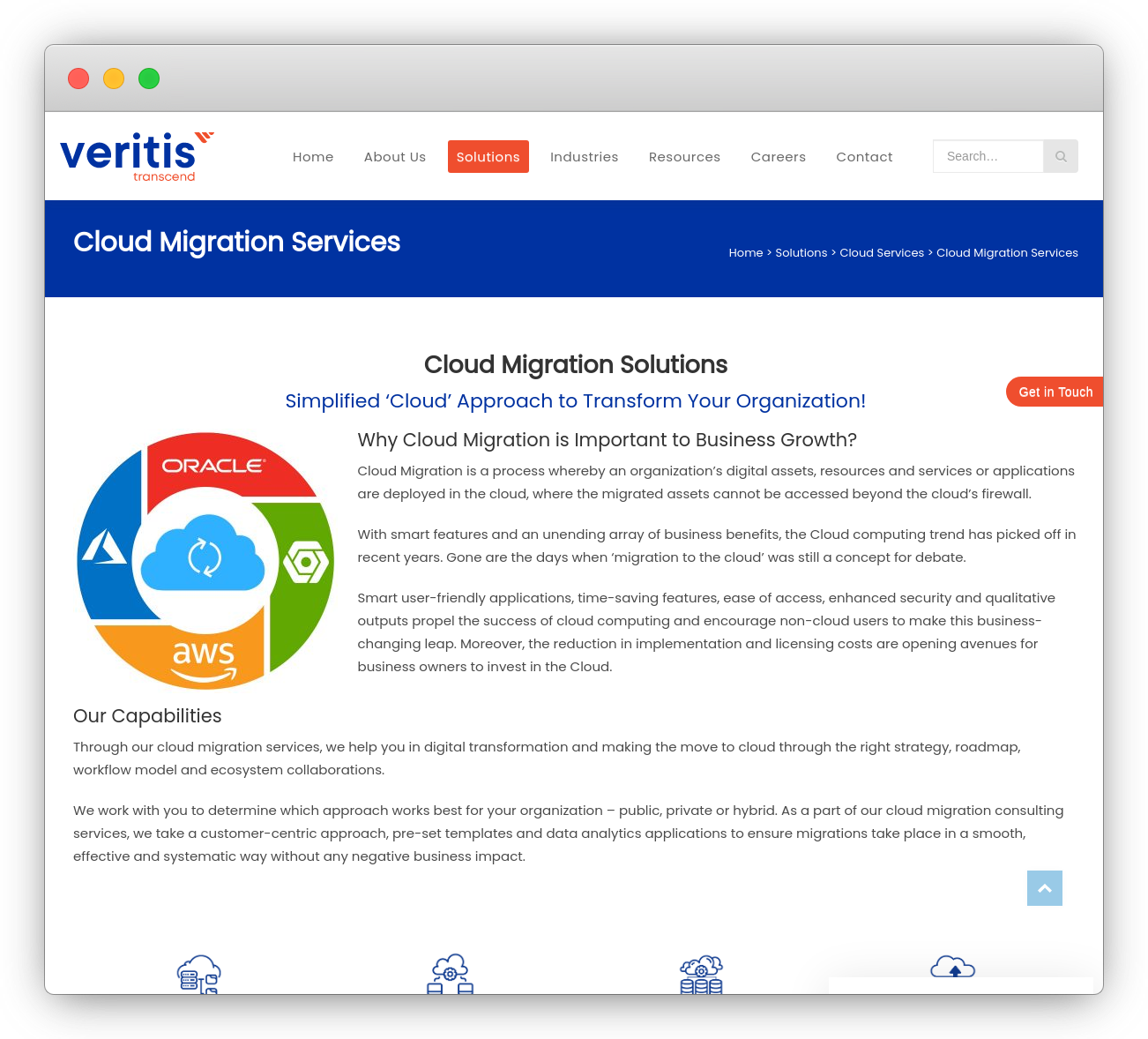Click the Solutions breadcrumb link

point(801,252)
